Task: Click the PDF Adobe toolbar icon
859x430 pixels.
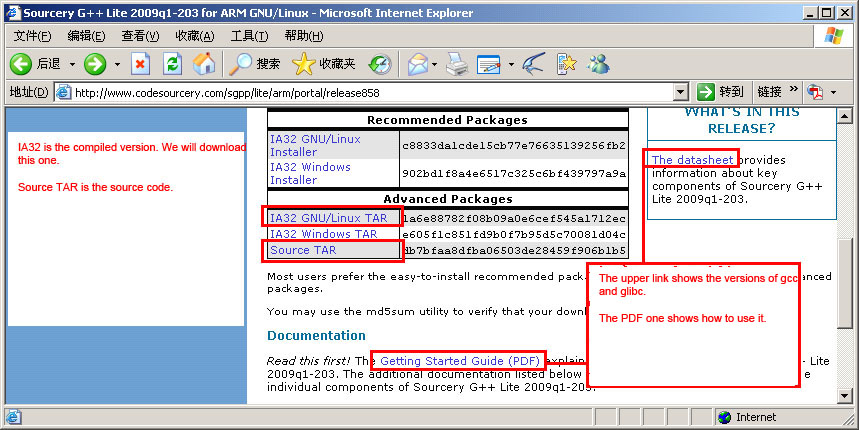Action: pyautogui.click(x=815, y=92)
